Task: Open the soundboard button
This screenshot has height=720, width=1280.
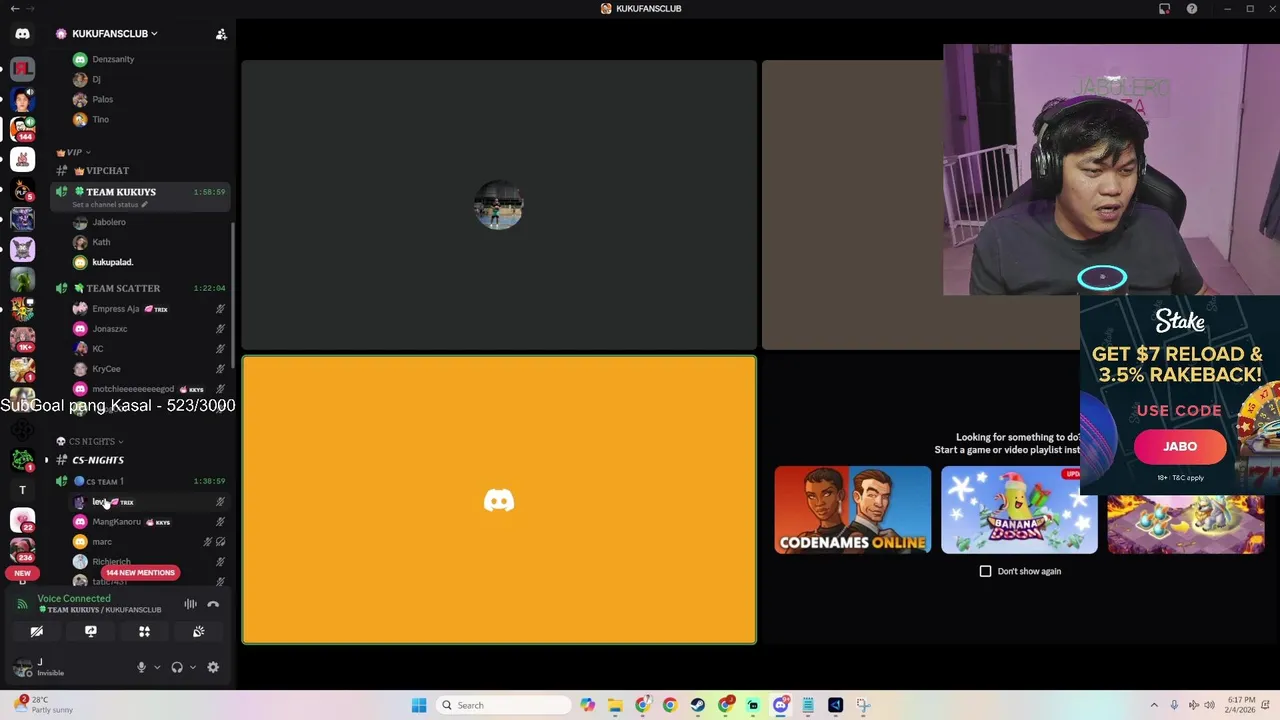Action: (198, 631)
